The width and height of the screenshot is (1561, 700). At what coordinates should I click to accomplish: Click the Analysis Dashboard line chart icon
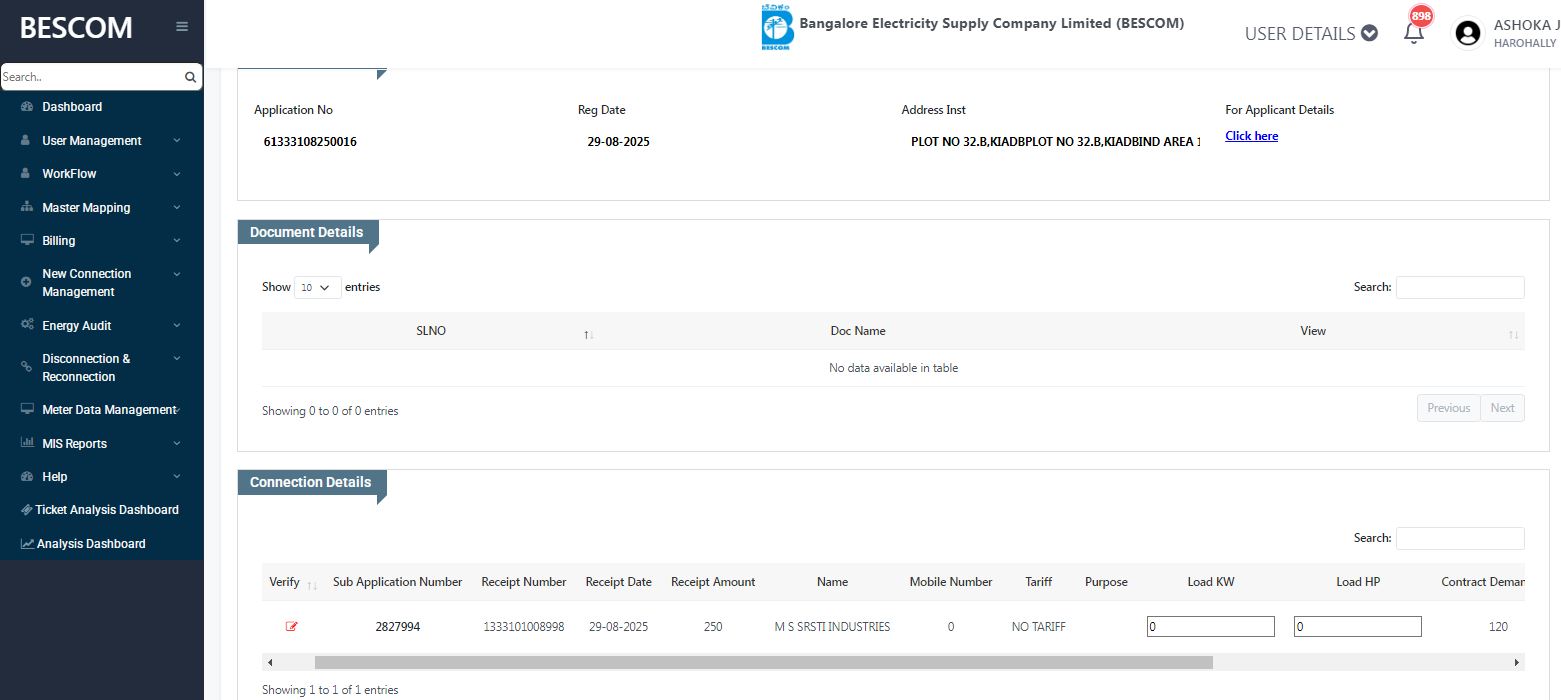(27, 544)
